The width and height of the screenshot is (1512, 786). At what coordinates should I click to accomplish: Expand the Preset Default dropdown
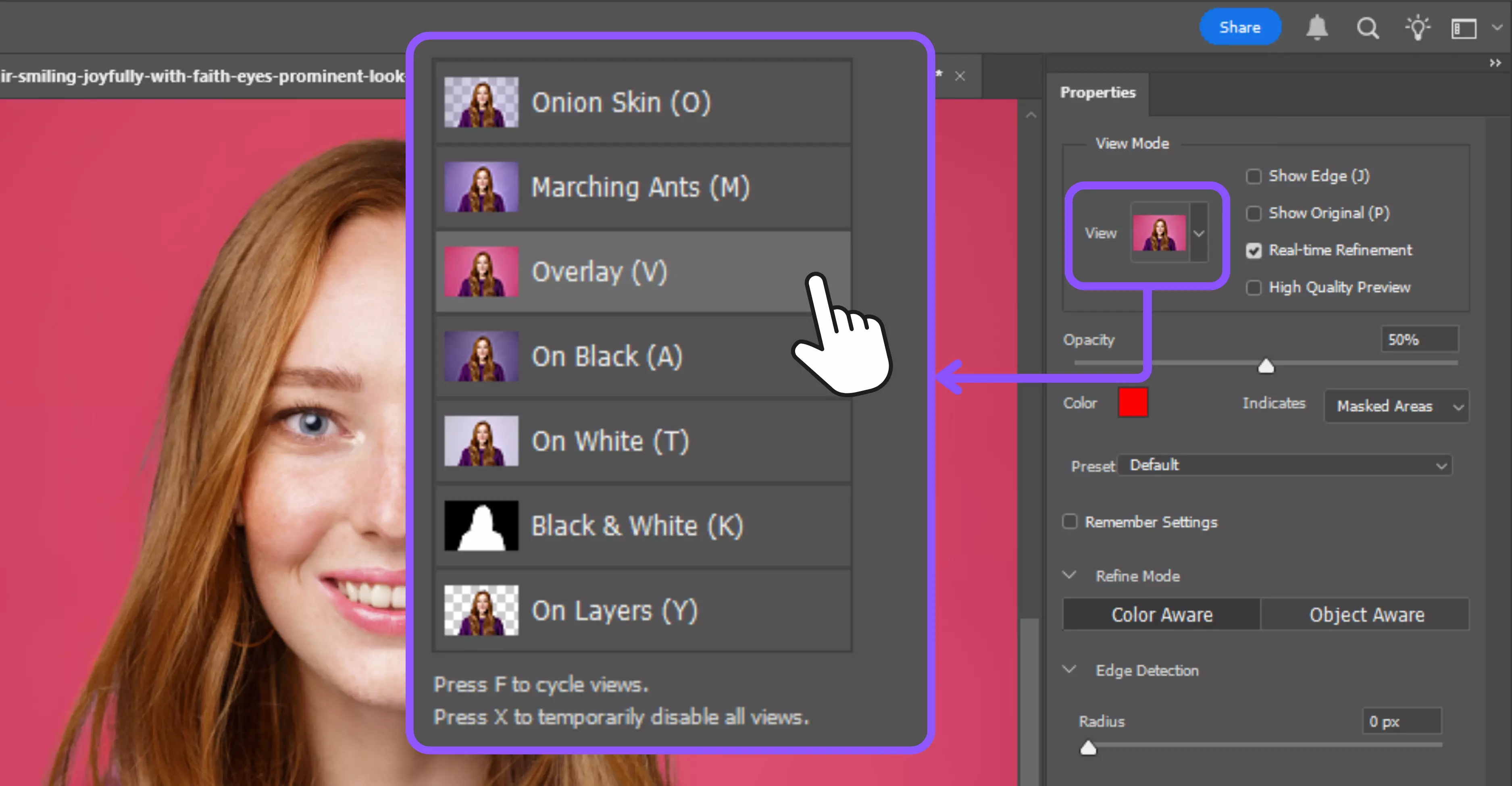(1284, 465)
